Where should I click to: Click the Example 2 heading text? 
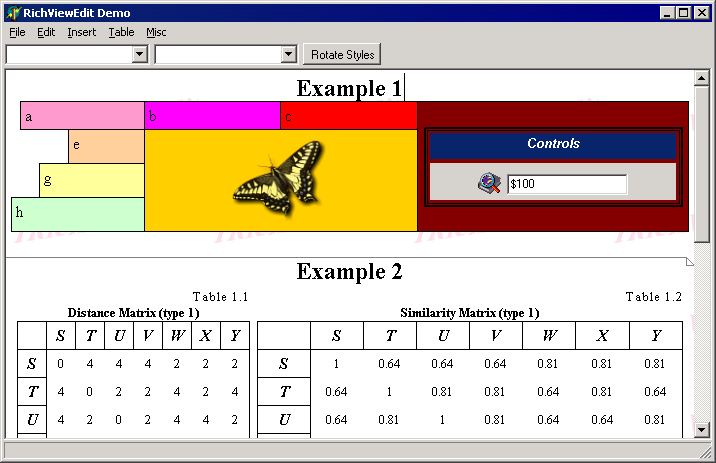tap(349, 272)
